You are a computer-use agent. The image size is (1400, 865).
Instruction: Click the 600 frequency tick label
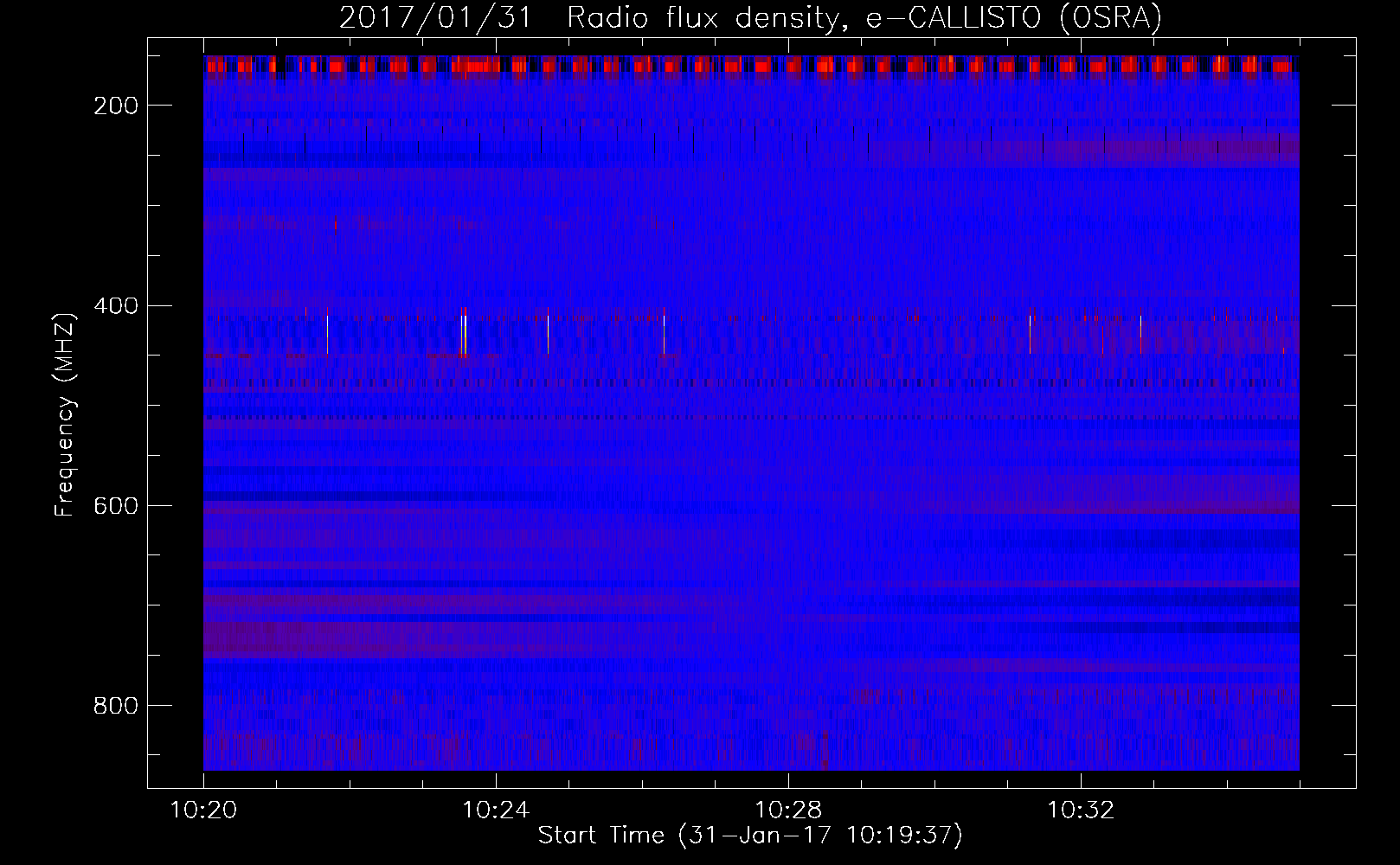[x=116, y=505]
